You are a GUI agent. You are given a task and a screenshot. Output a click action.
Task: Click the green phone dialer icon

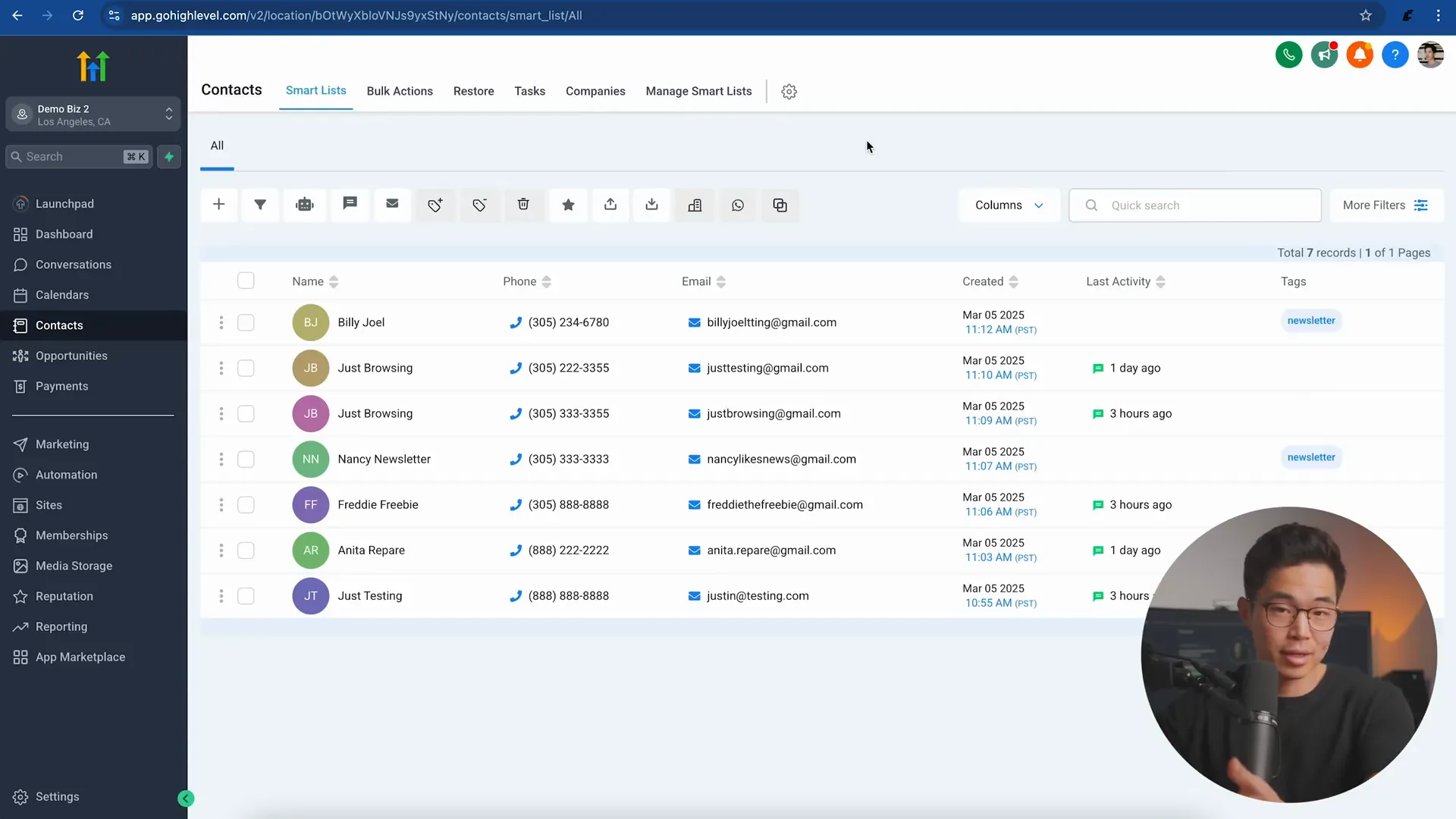click(x=1288, y=55)
